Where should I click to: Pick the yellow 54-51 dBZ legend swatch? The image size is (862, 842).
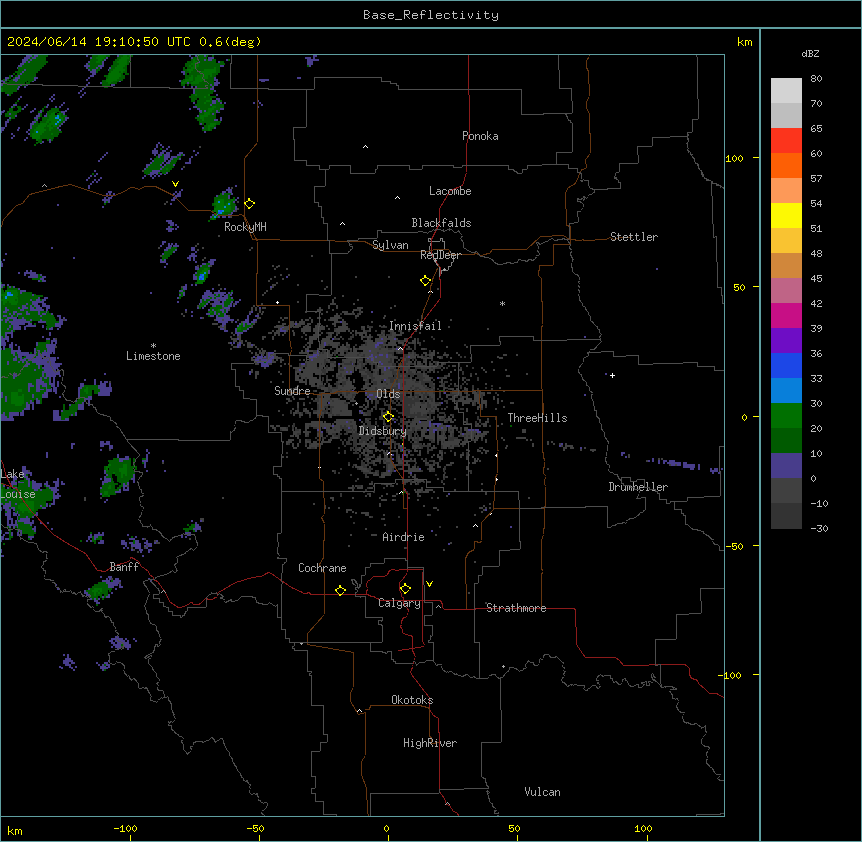pos(786,215)
